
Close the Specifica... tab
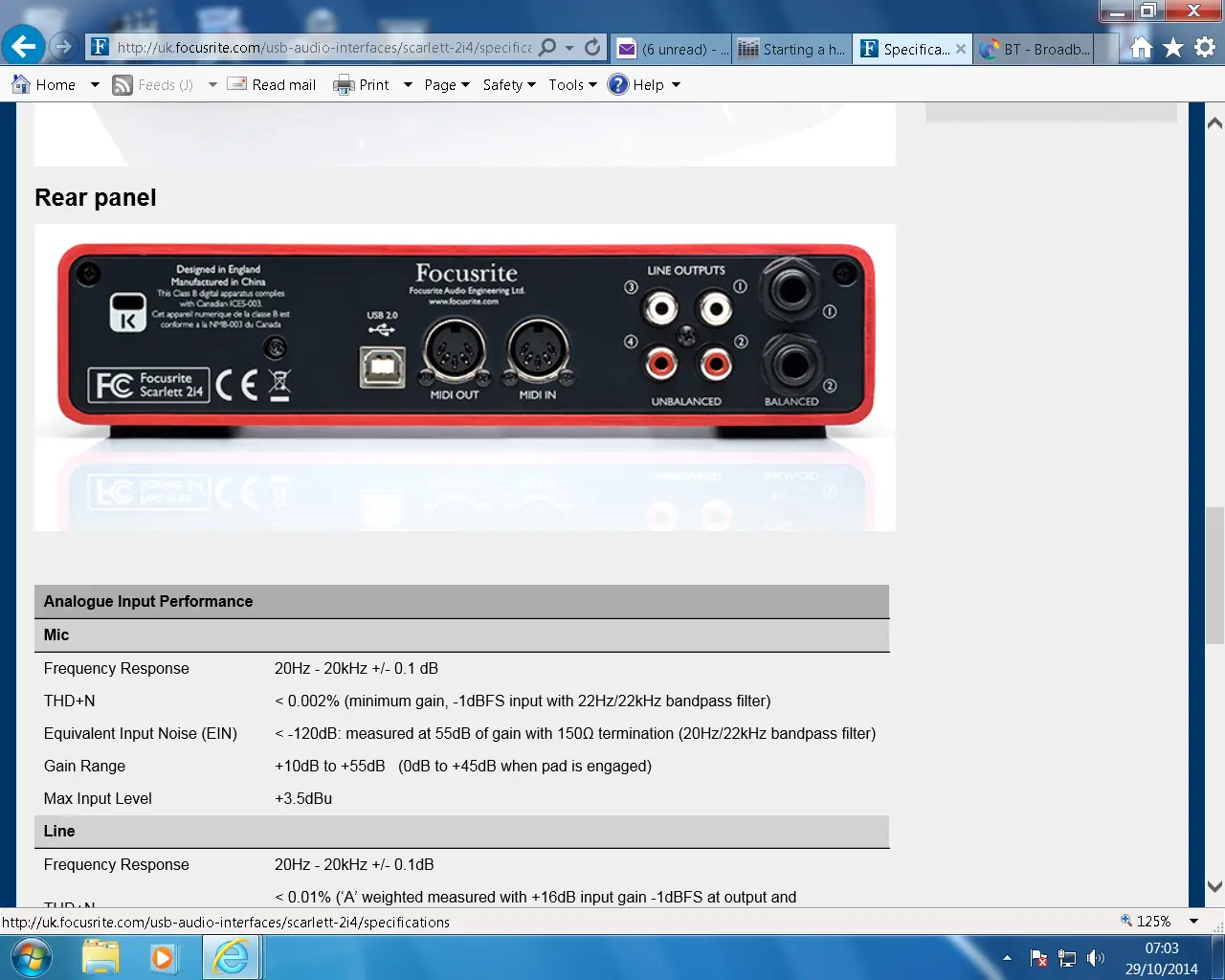pyautogui.click(x=961, y=49)
